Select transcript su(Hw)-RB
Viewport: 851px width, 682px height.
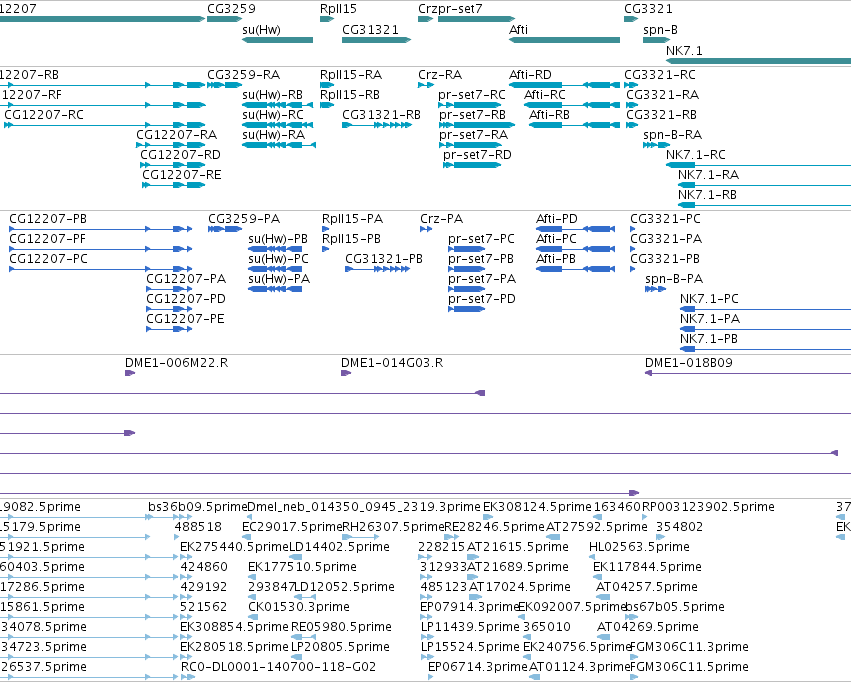tap(272, 95)
